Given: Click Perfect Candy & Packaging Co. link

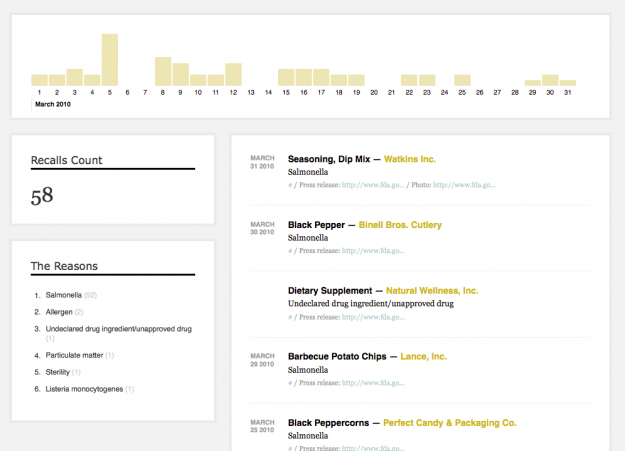Looking at the screenshot, I should [450, 423].
